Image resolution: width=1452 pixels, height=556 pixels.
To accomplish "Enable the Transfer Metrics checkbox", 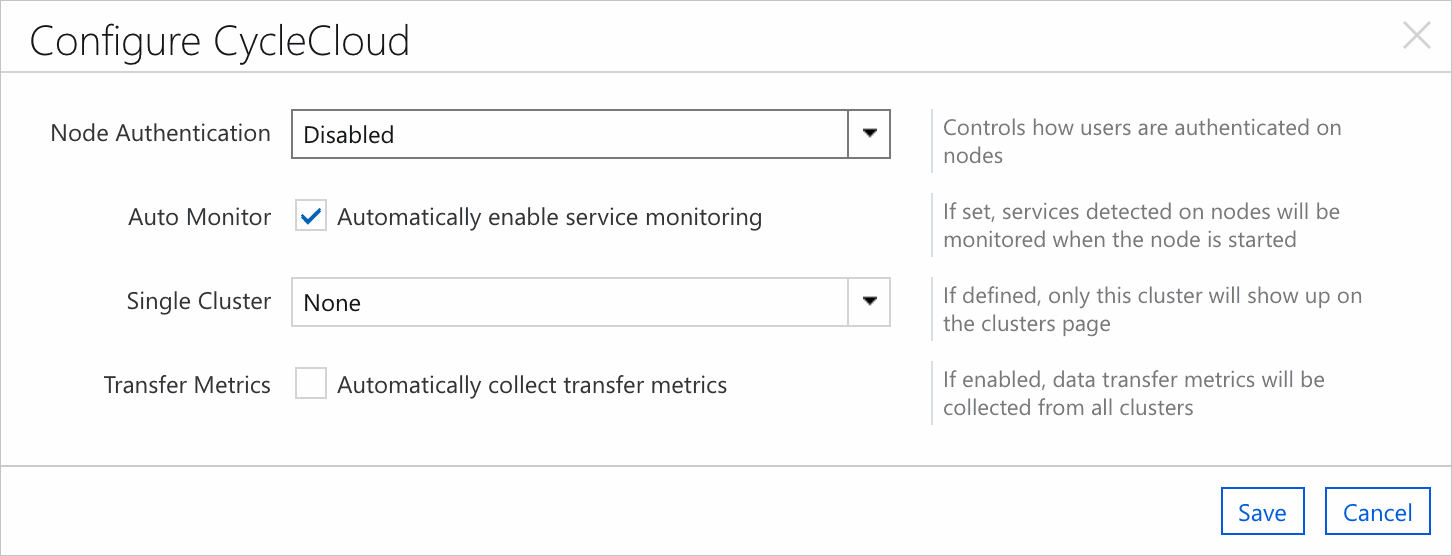I will [311, 384].
